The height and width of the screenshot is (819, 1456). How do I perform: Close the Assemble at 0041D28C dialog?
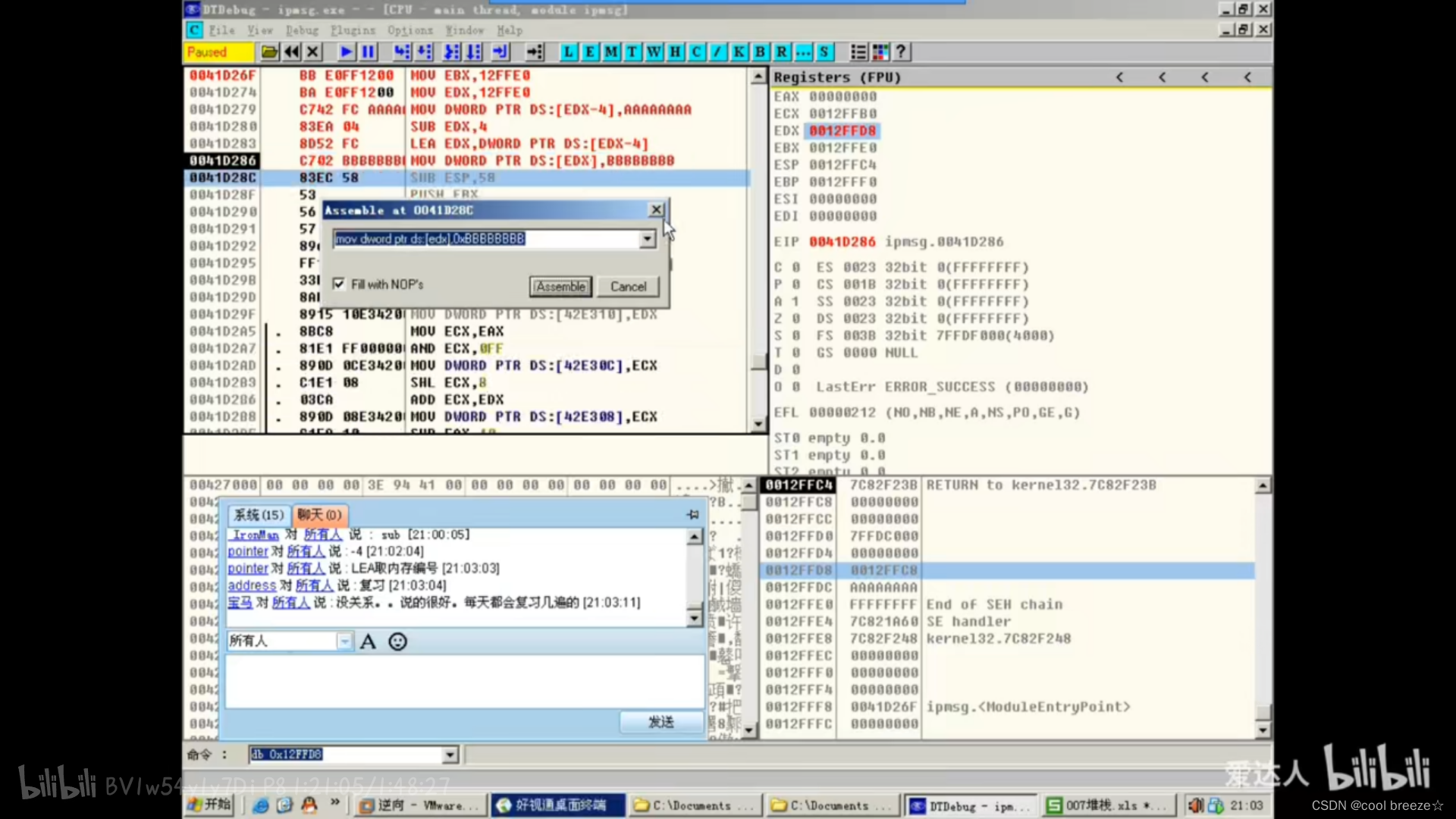click(x=657, y=210)
